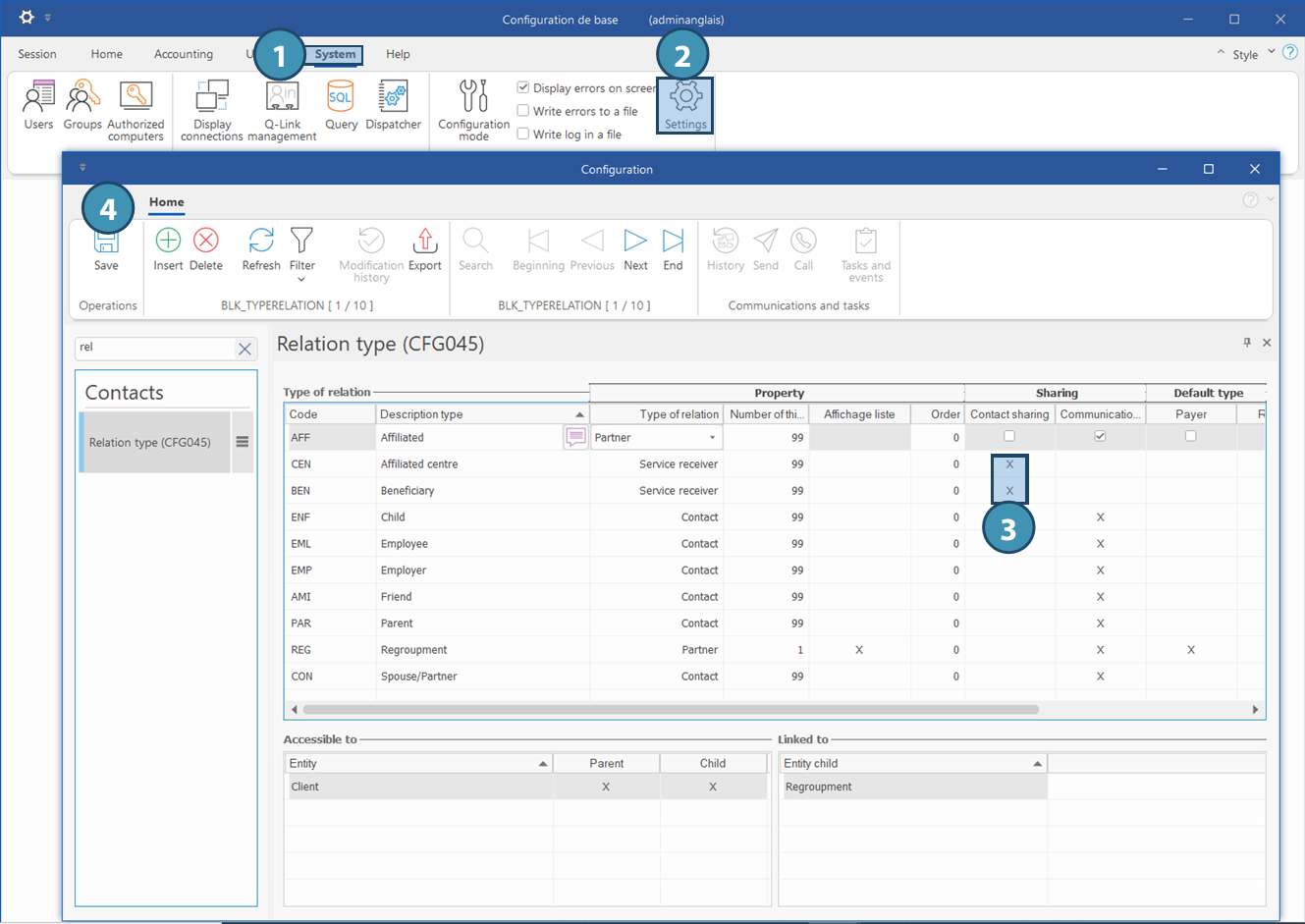The width and height of the screenshot is (1305, 924).
Task: Click the Insert icon in Configuration ribbon
Action: pyautogui.click(x=168, y=241)
